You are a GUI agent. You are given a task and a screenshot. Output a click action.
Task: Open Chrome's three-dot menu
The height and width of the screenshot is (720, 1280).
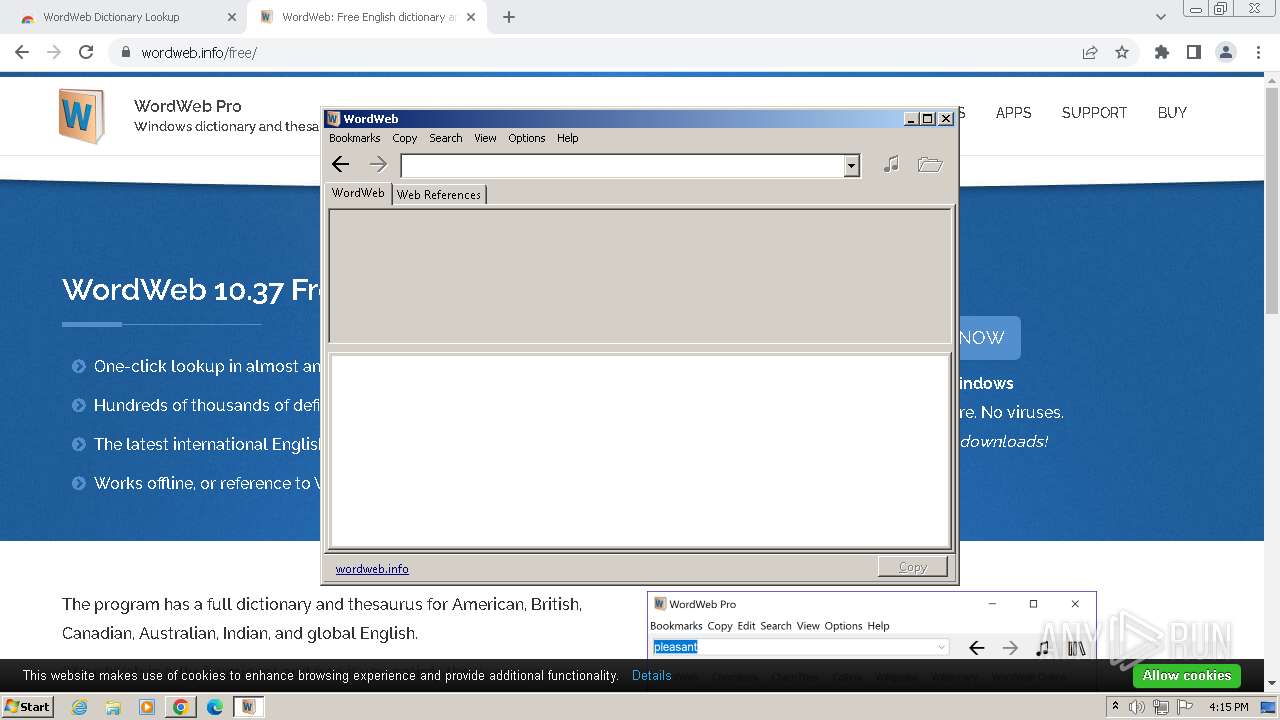(1258, 52)
